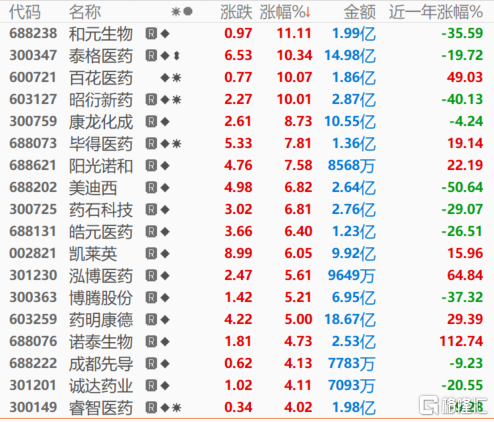Sort by the 涨幅% column header
Screen dimensions: 494x422
[282, 12]
